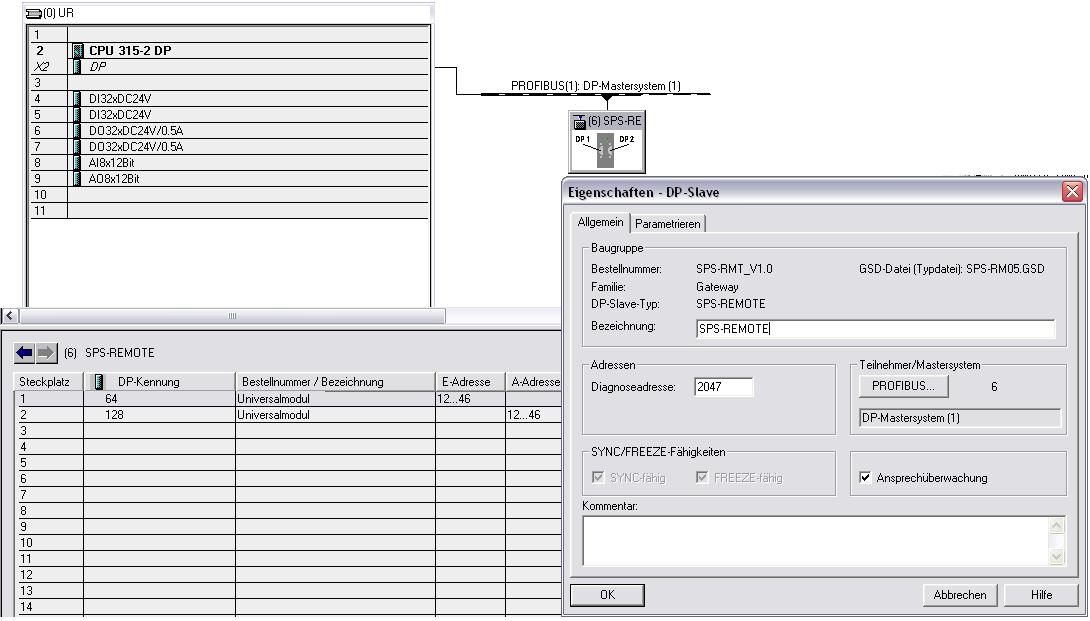Click the Bezeichnung input field

(875, 329)
